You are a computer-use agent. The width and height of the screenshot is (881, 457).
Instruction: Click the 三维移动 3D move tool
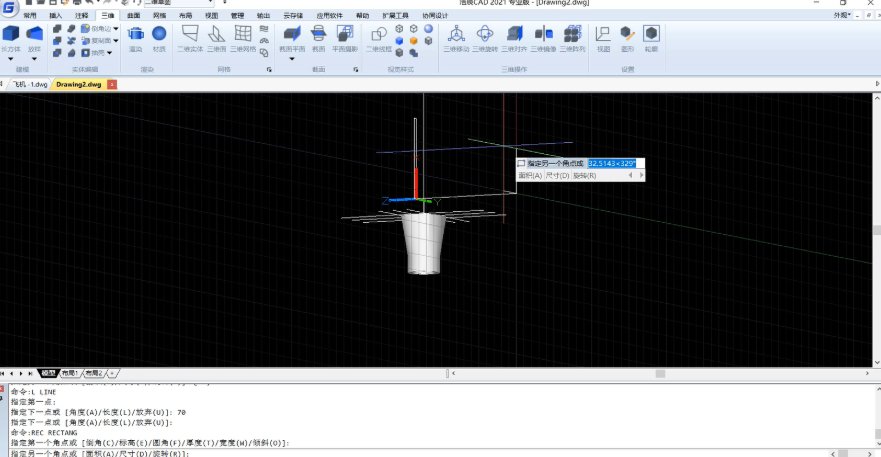coord(457,36)
